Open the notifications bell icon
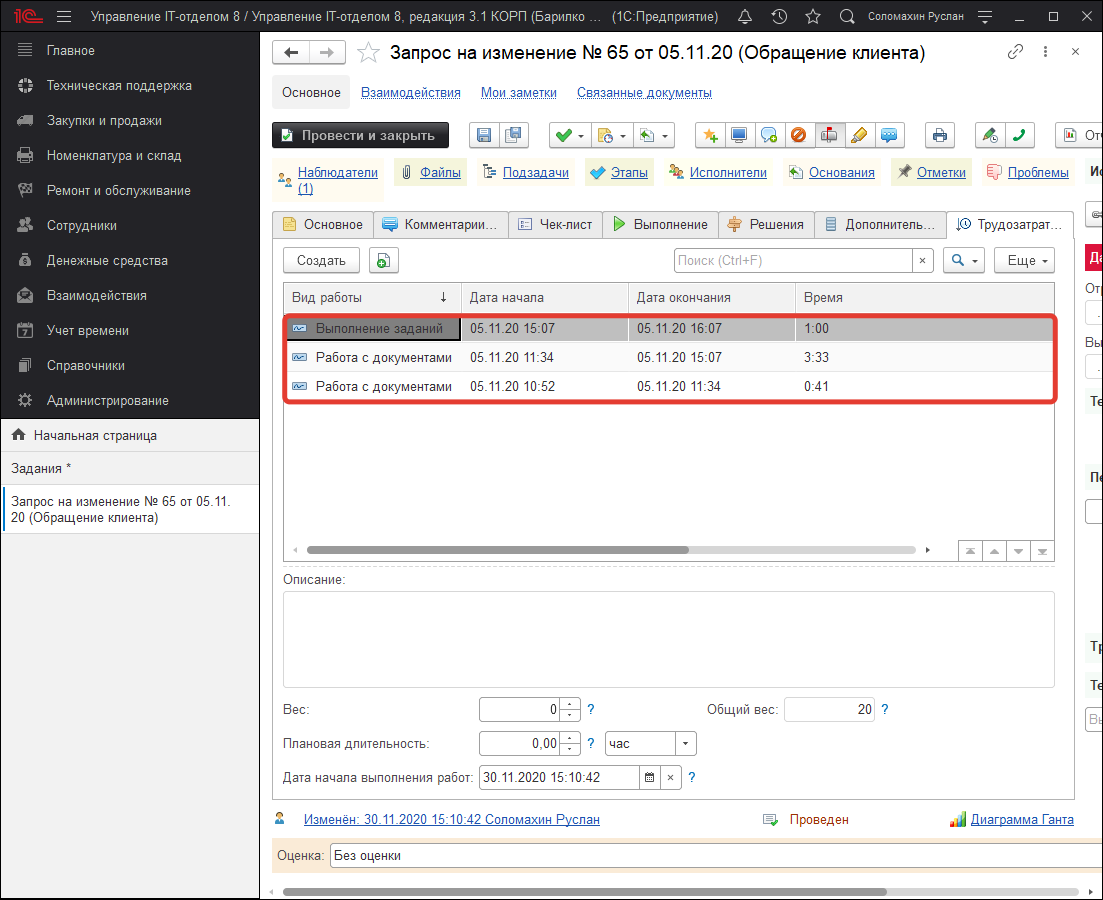Screen dimensions: 1103x900 tap(745, 17)
